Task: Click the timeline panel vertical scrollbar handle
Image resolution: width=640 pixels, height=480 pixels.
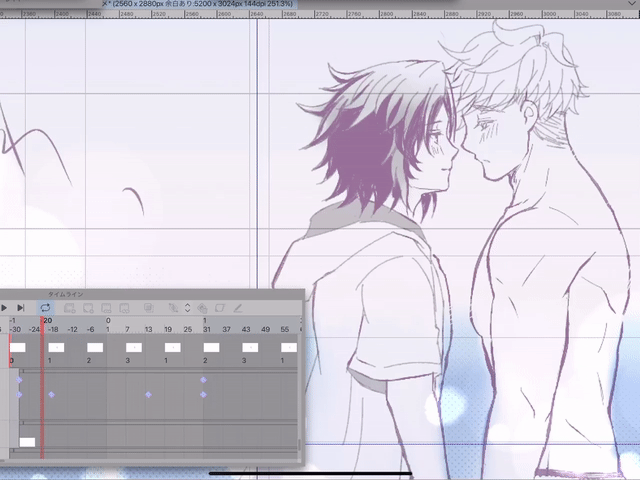Action: point(299,445)
